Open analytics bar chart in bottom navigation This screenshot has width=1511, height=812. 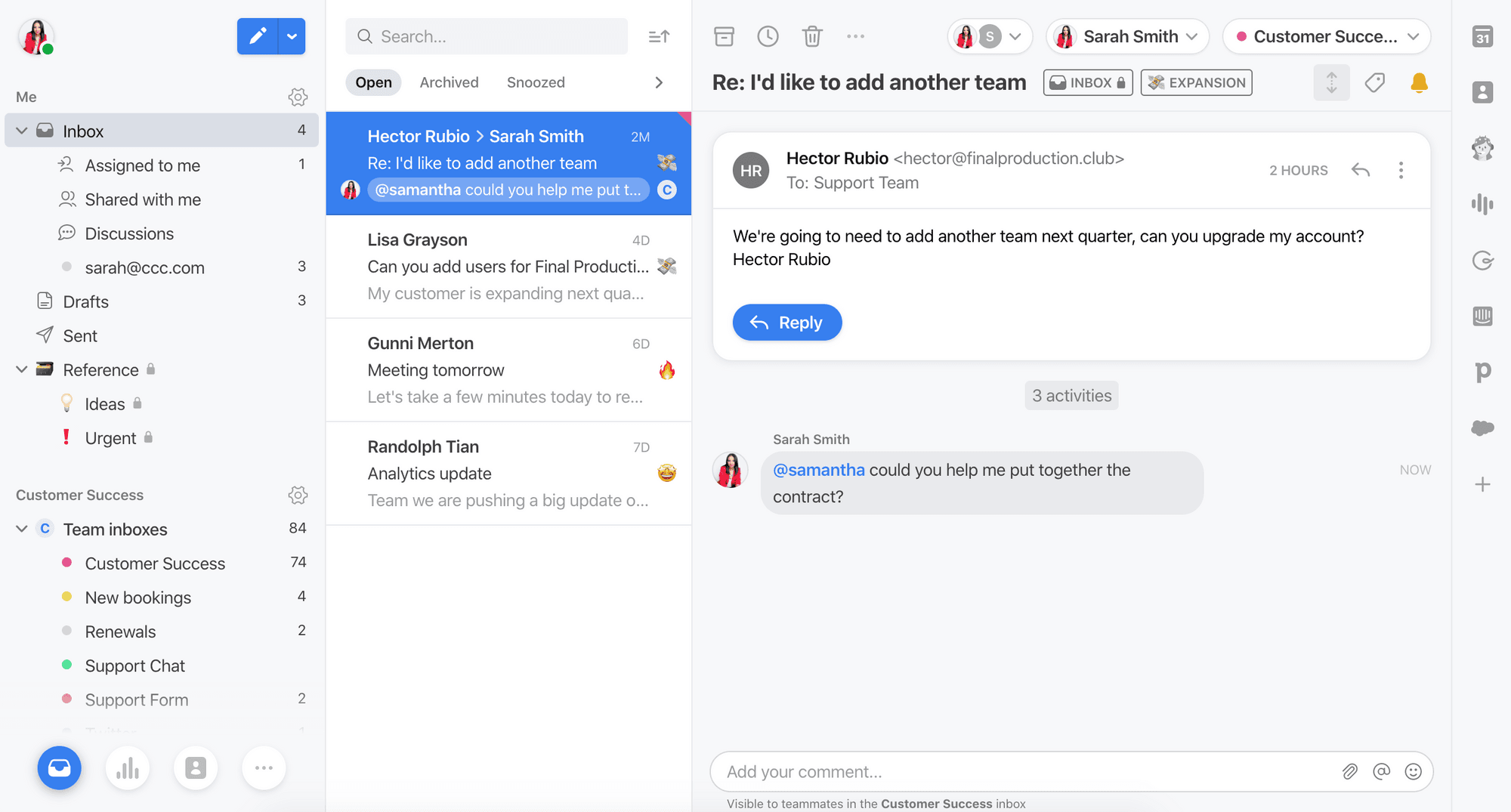128,768
